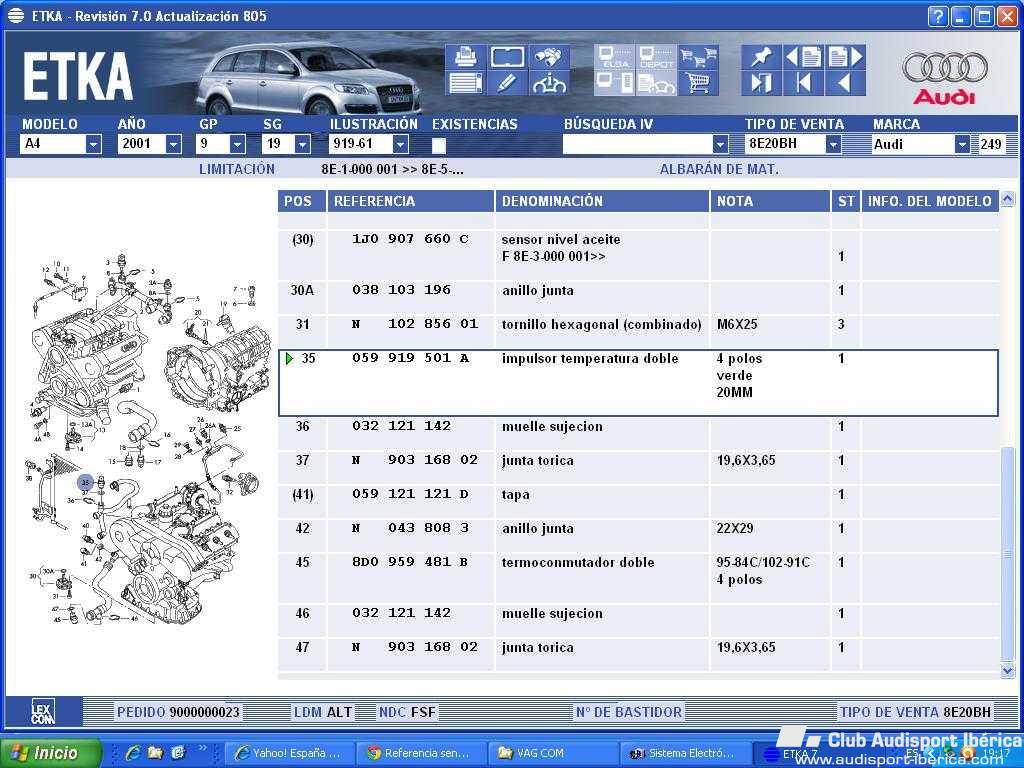Switch to the VAG COM taskbar window
The width and height of the screenshot is (1024, 768).
[552, 753]
